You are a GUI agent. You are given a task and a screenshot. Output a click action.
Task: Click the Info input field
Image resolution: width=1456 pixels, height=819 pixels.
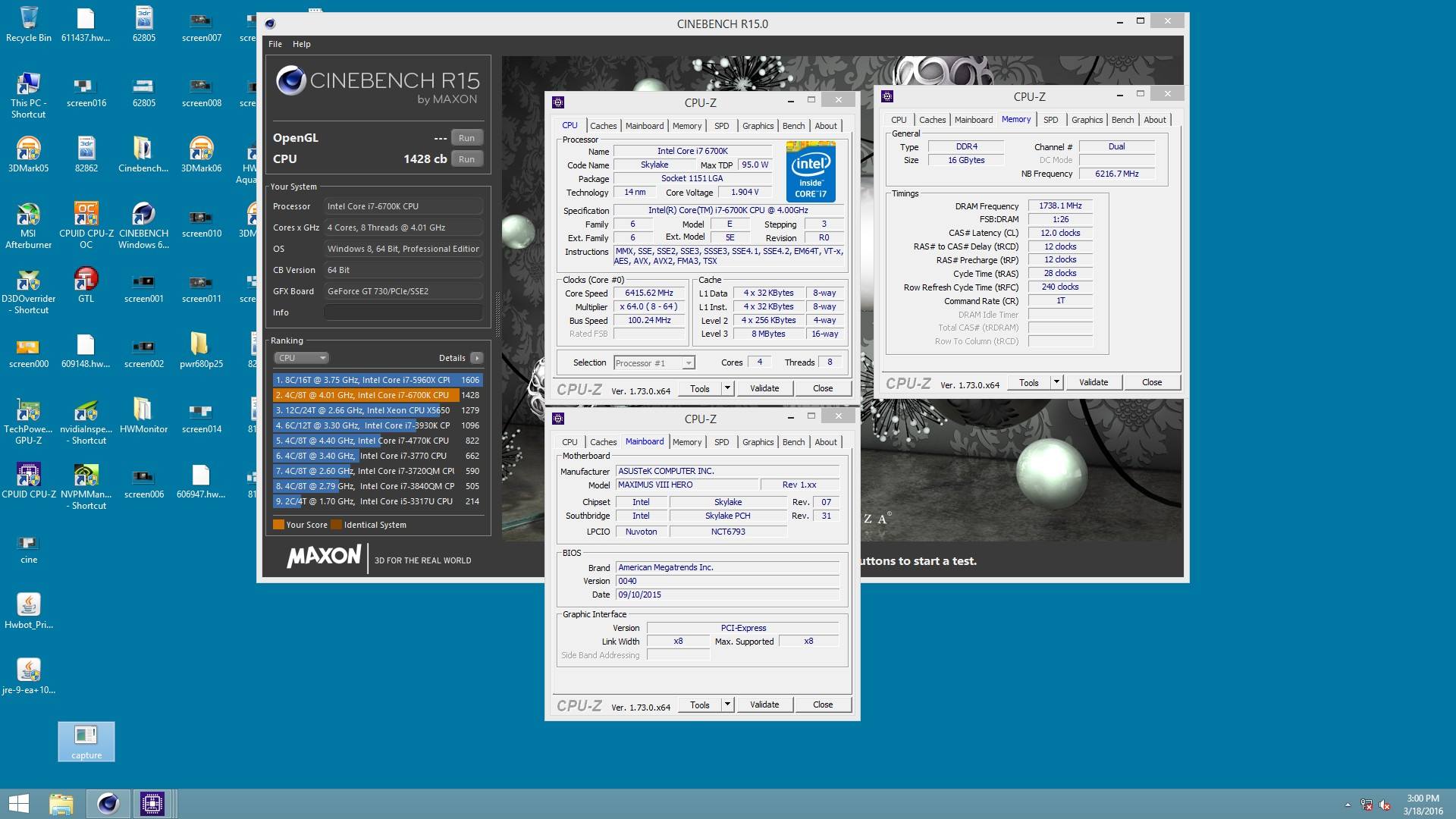coord(403,312)
